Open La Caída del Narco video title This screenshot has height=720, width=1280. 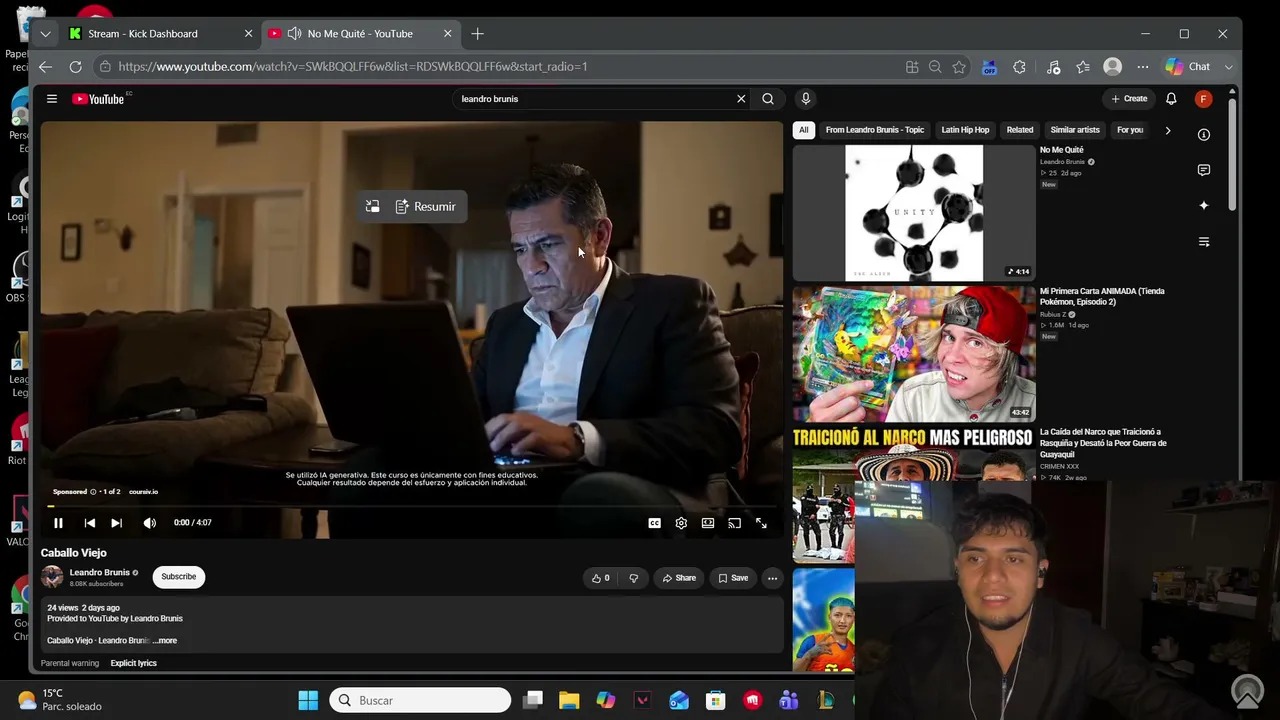tap(1103, 443)
